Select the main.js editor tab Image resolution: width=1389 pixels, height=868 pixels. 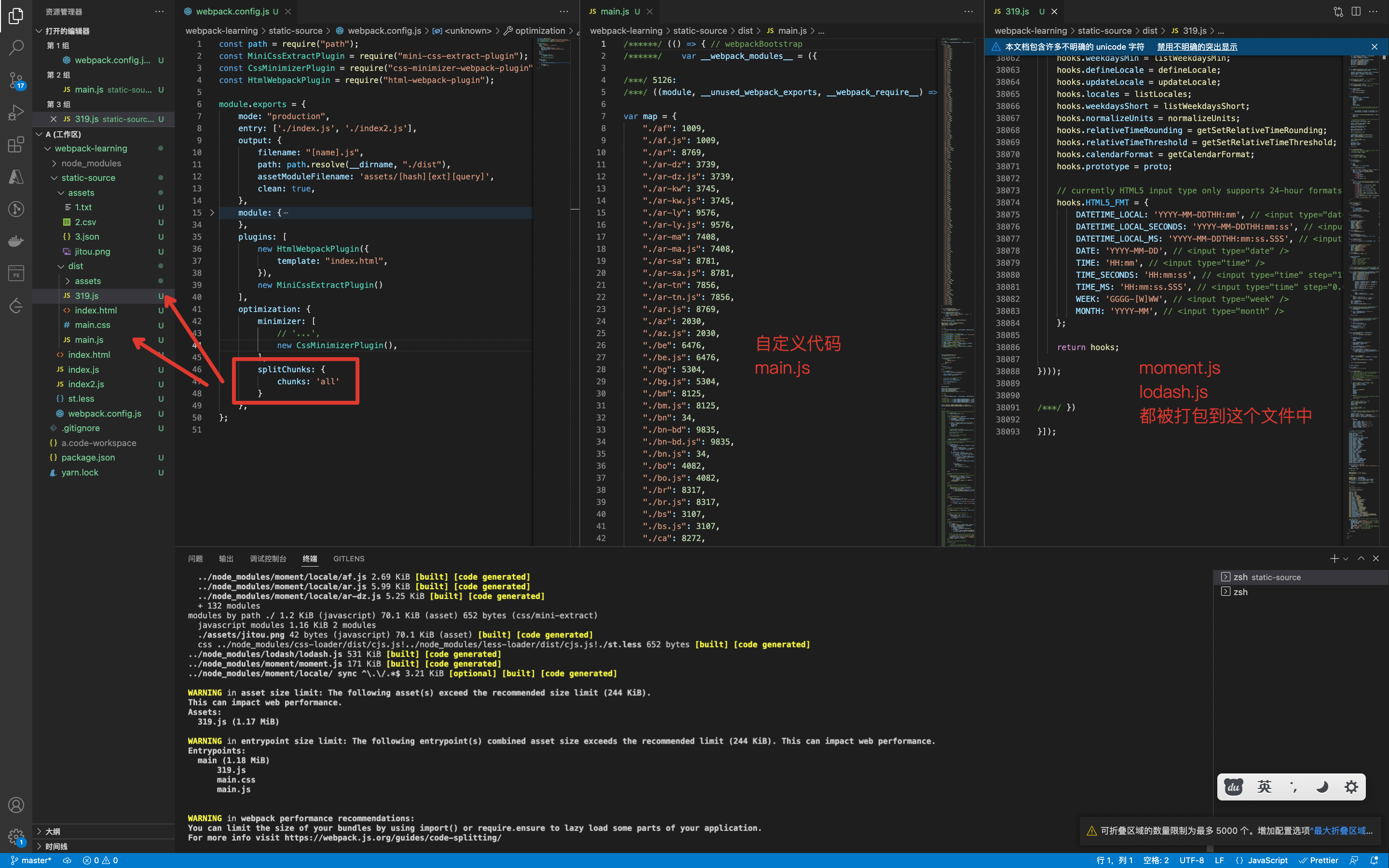[615, 12]
